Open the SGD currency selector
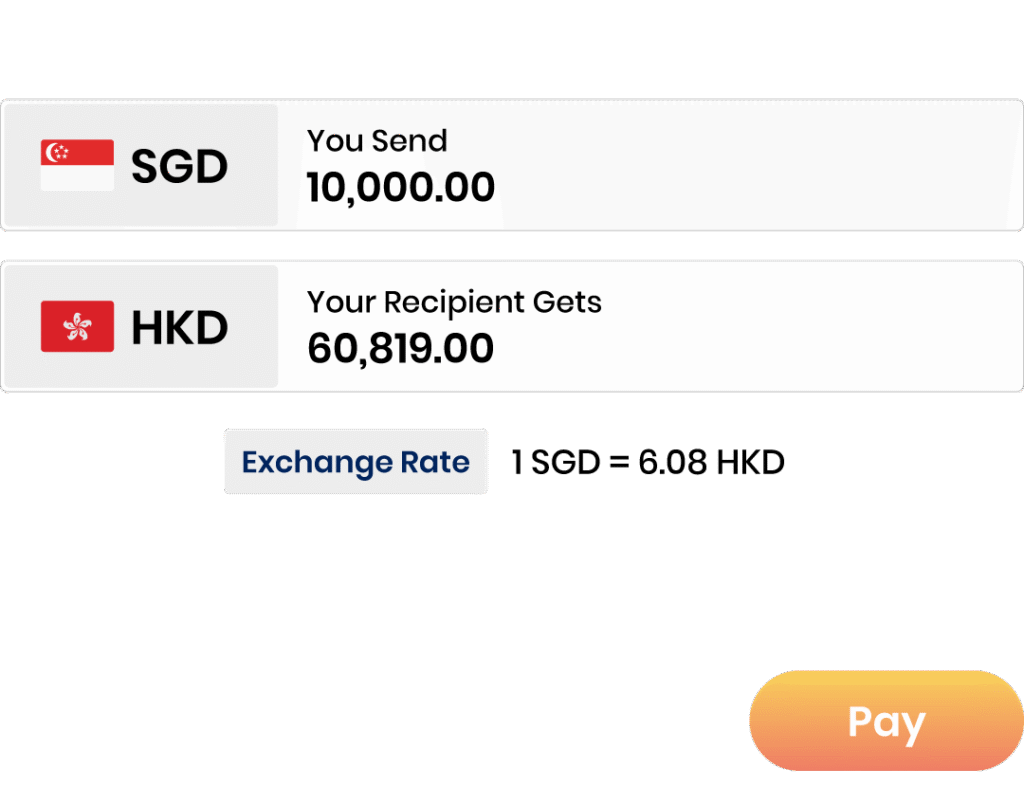Screen dimensions: 1024x806 [x=140, y=165]
